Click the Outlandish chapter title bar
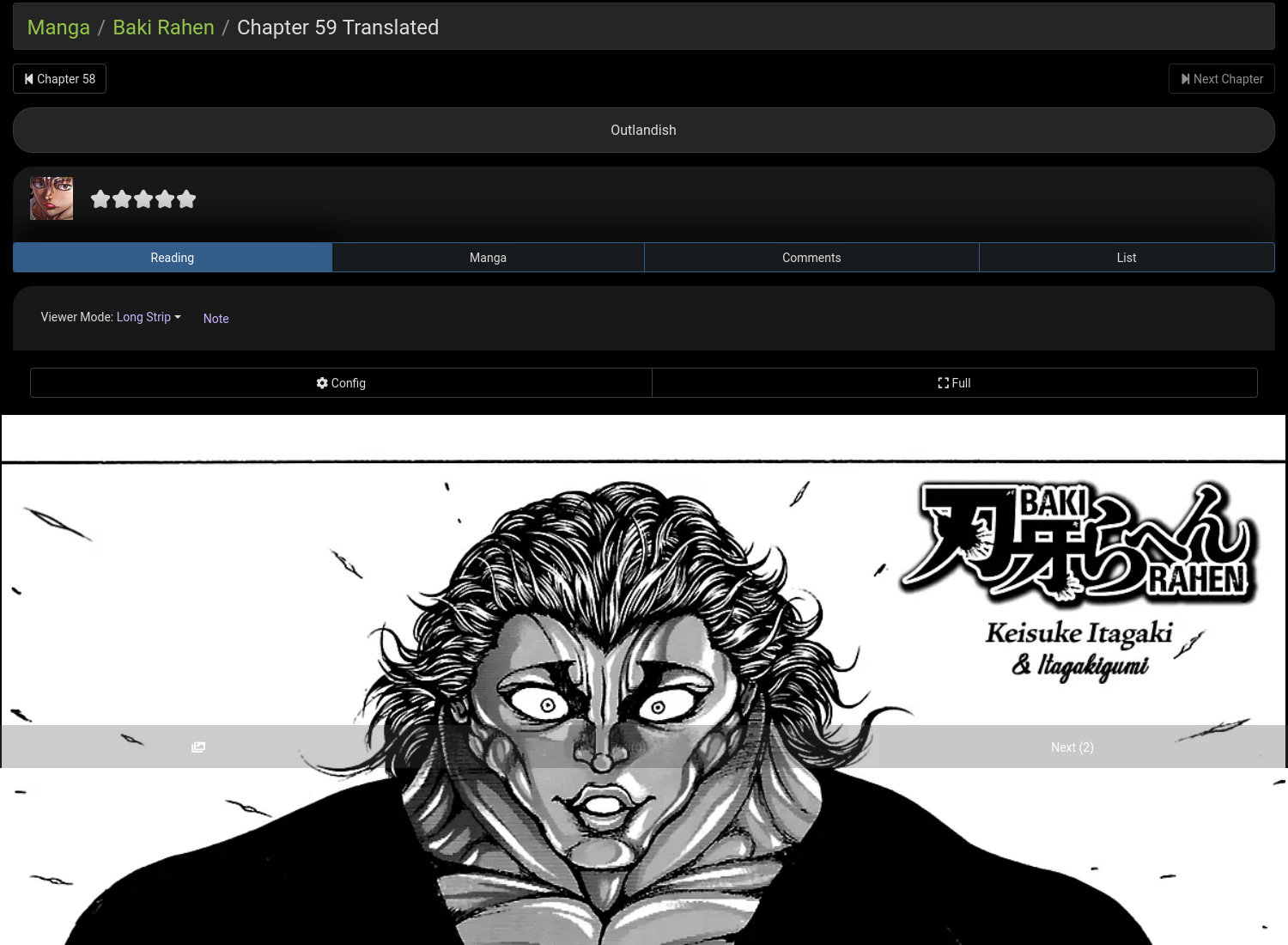The image size is (1288, 945). [644, 131]
